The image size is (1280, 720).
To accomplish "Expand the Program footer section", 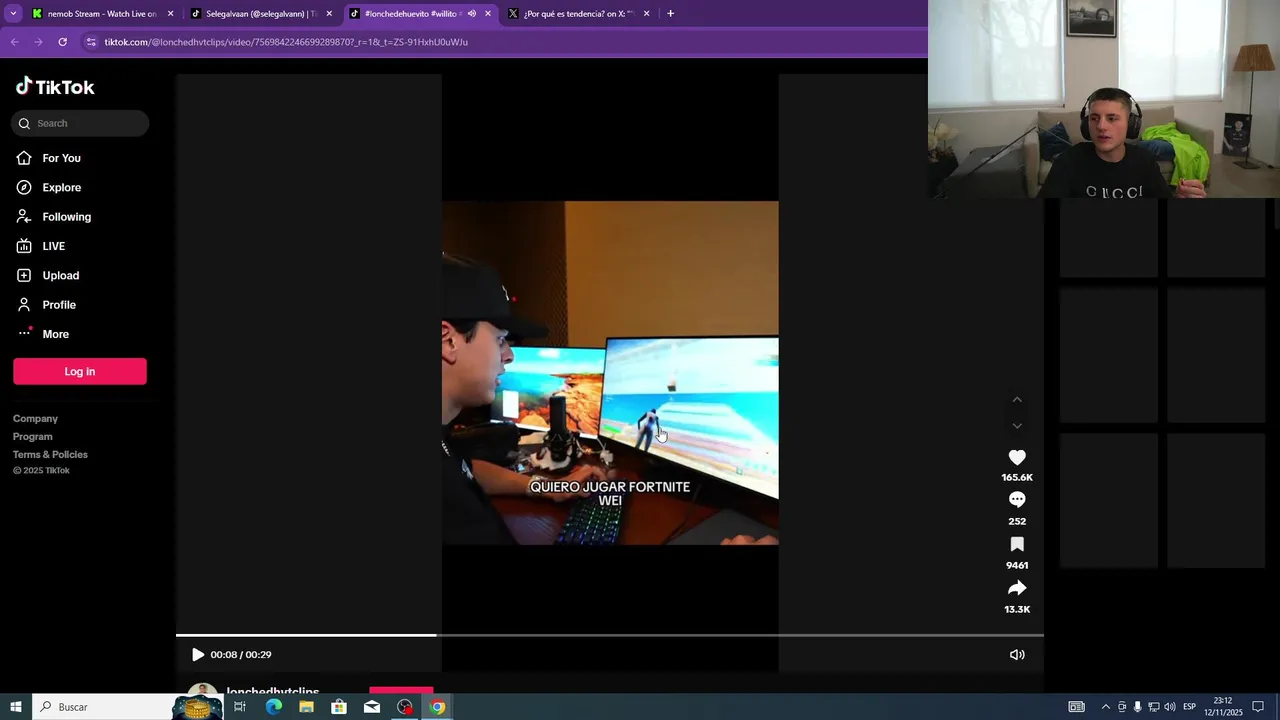I will [x=33, y=437].
